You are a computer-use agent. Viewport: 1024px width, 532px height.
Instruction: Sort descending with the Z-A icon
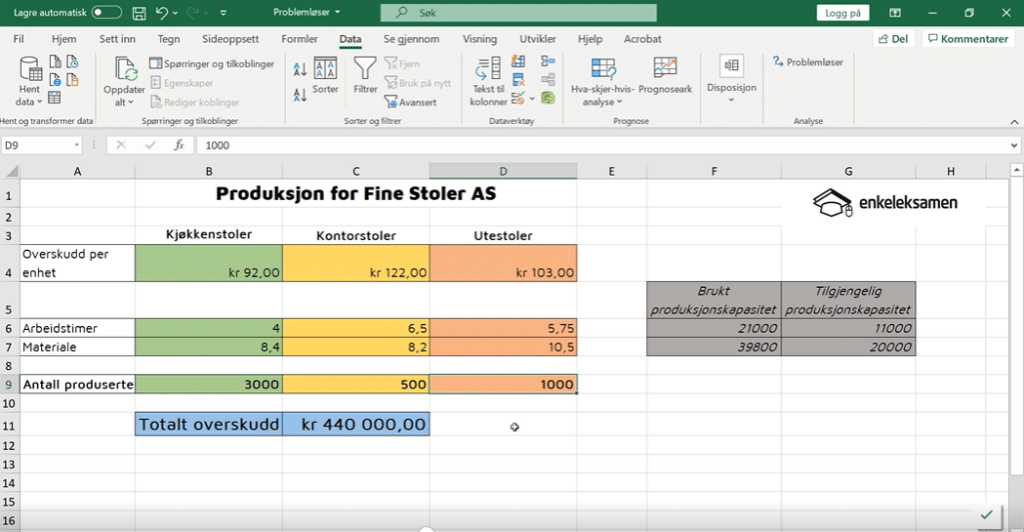point(300,95)
